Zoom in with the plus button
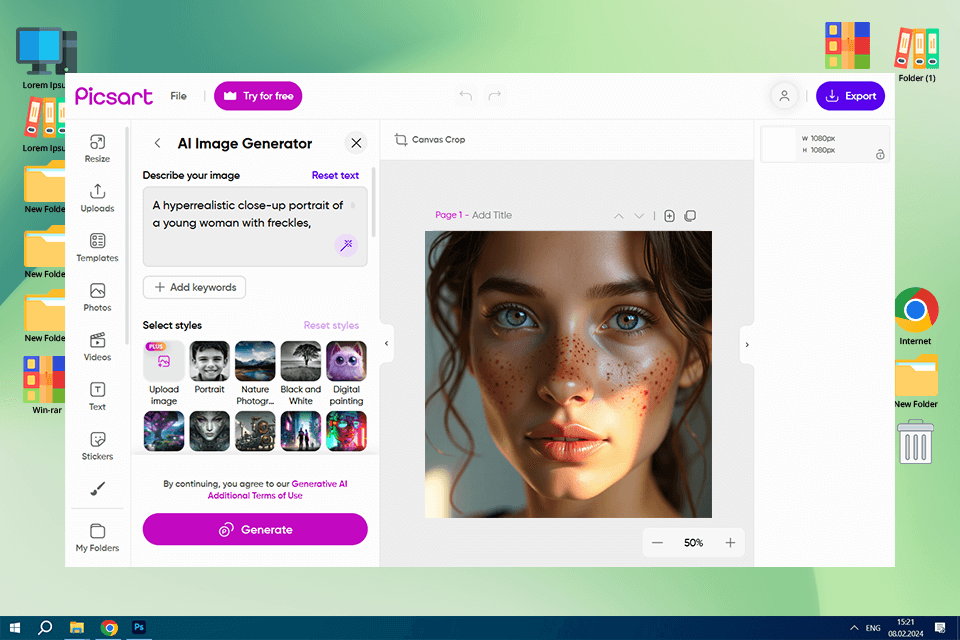Image resolution: width=960 pixels, height=640 pixels. (x=730, y=543)
